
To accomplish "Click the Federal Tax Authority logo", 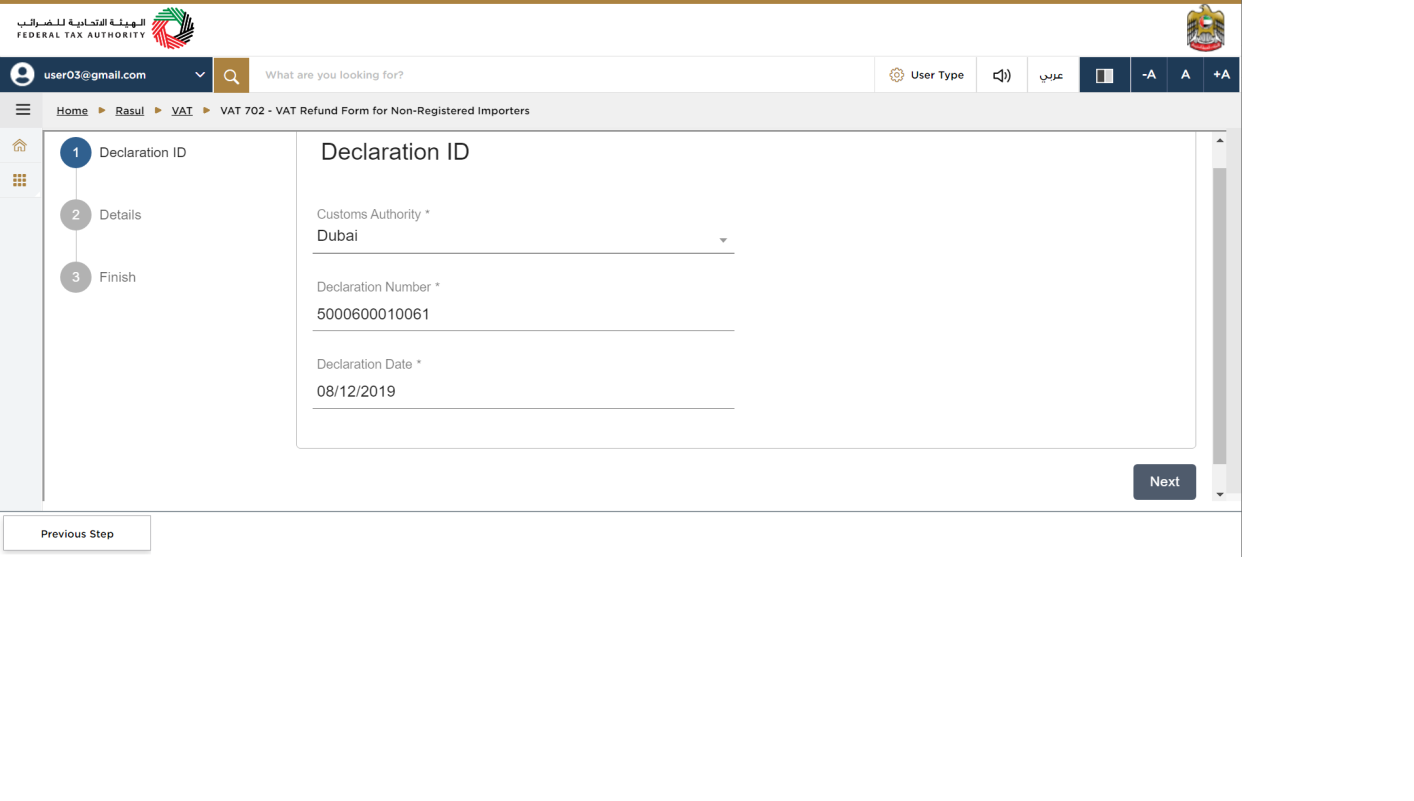I will (x=105, y=28).
